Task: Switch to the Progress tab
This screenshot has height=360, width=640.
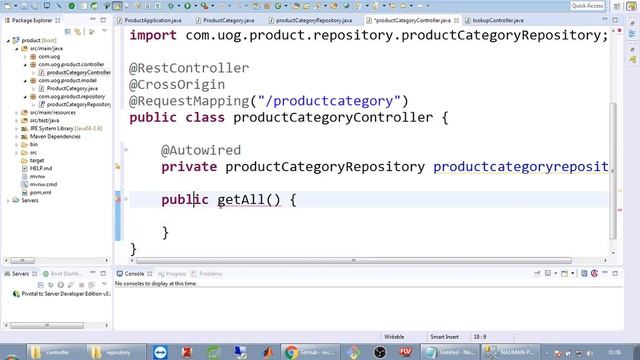Action: (x=172, y=273)
